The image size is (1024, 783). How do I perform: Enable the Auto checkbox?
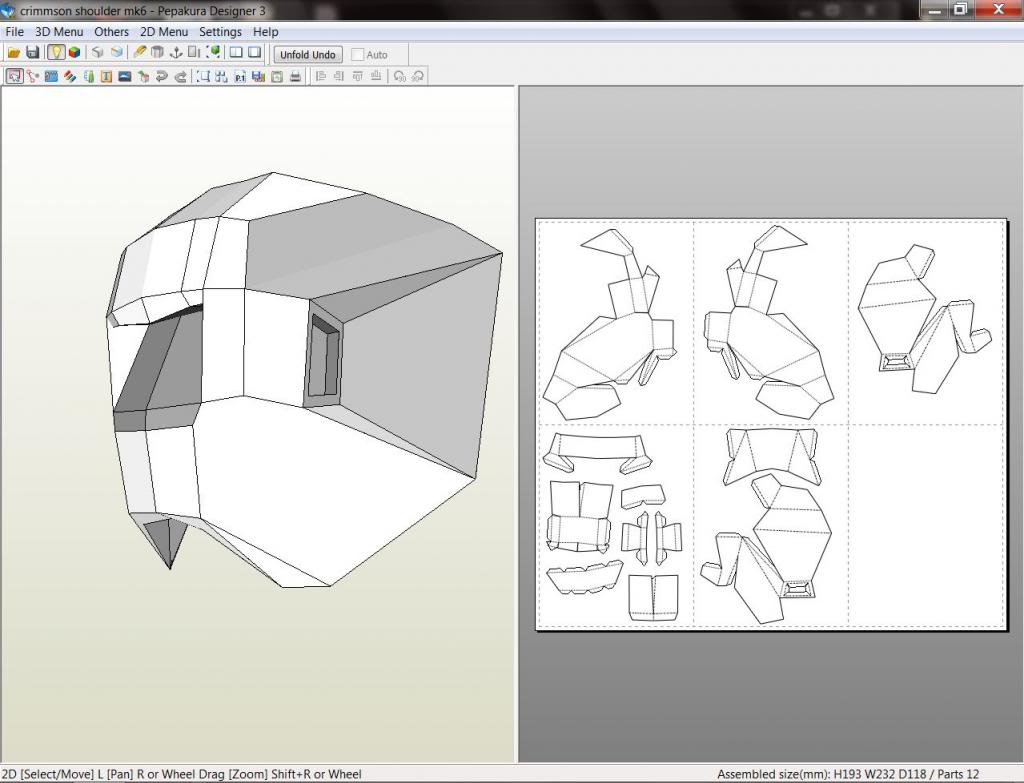(358, 55)
